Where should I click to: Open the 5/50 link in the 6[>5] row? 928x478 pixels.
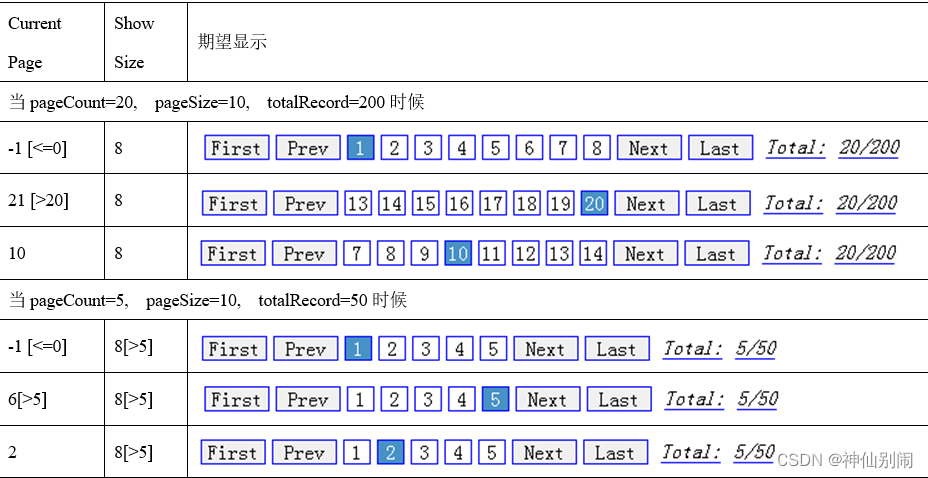tap(758, 399)
